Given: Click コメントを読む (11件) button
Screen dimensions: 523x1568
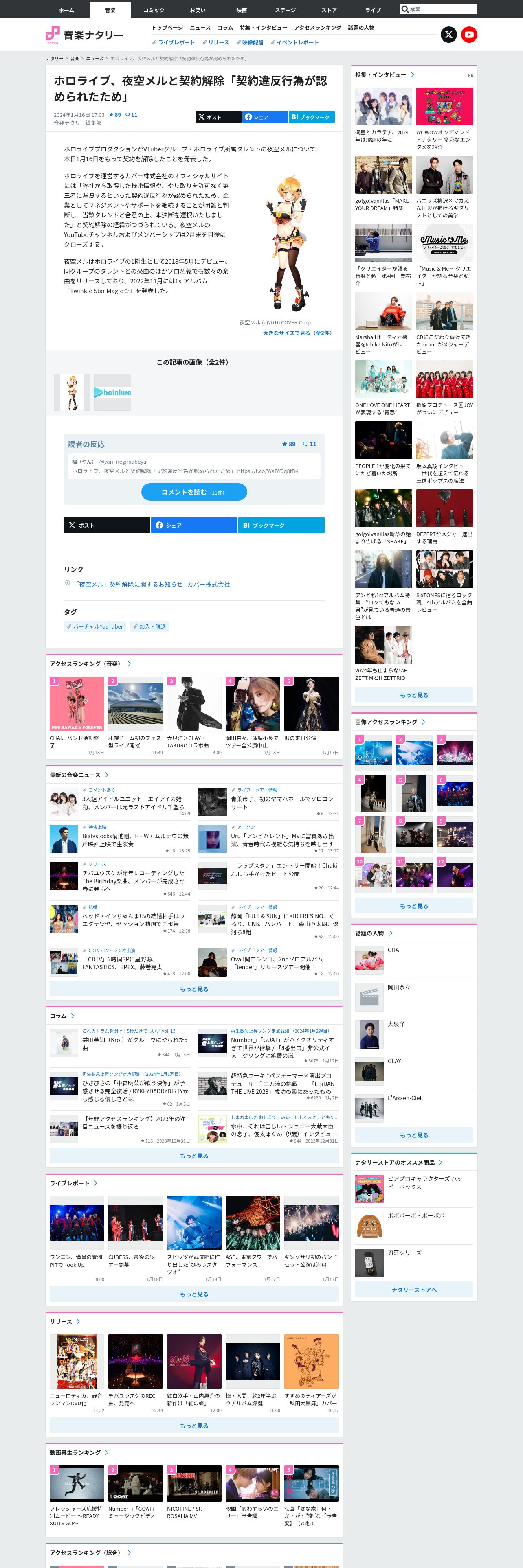Looking at the screenshot, I should 194,492.
